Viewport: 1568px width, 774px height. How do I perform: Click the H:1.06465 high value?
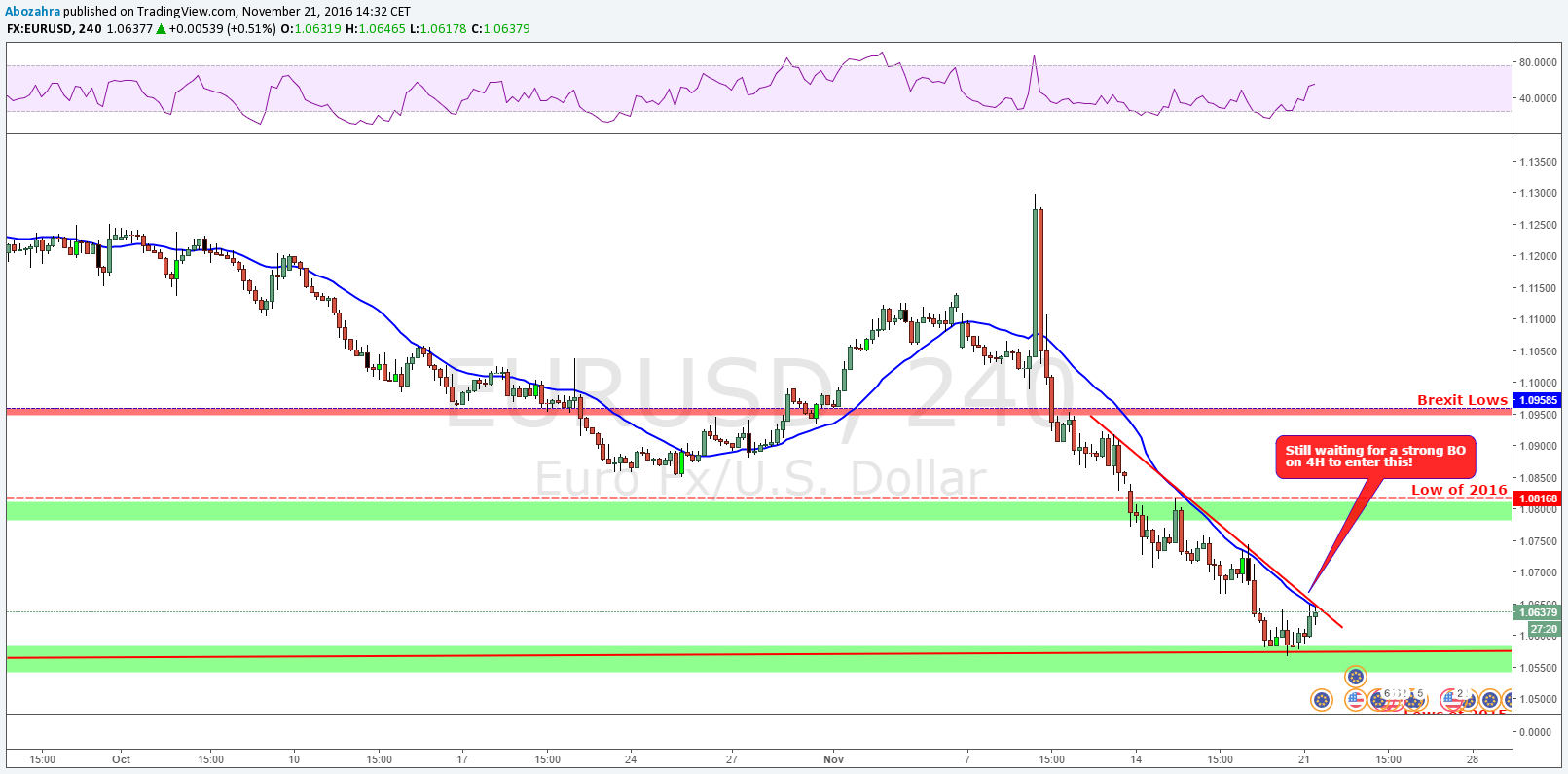(x=375, y=28)
